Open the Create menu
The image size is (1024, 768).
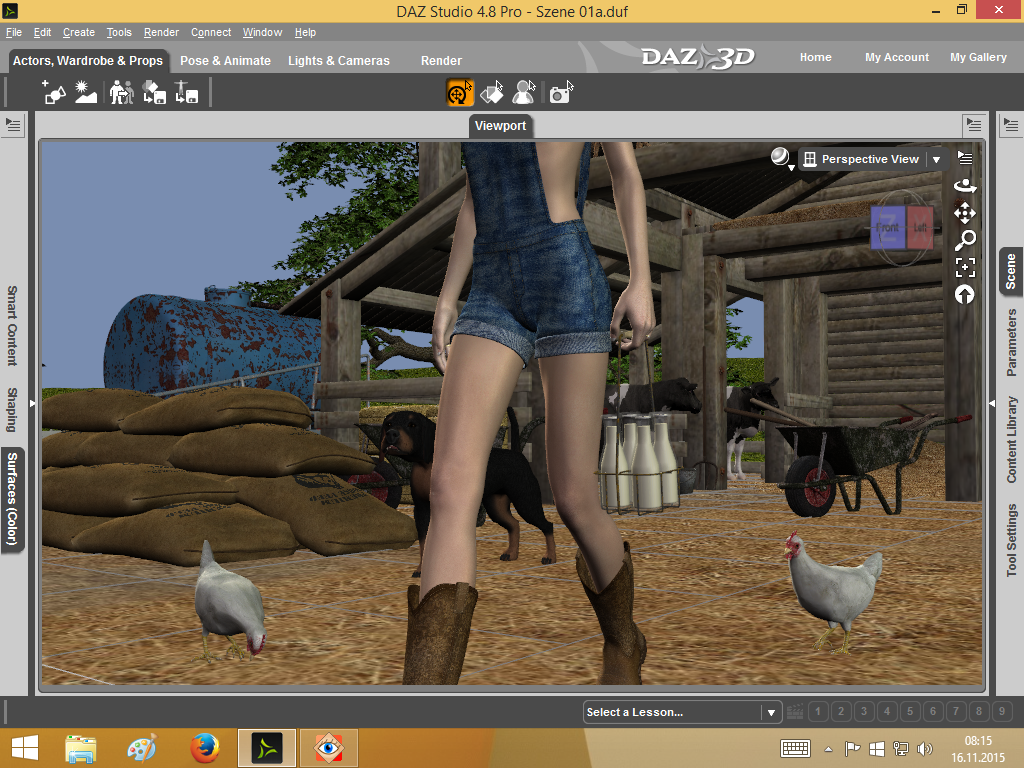[x=79, y=32]
